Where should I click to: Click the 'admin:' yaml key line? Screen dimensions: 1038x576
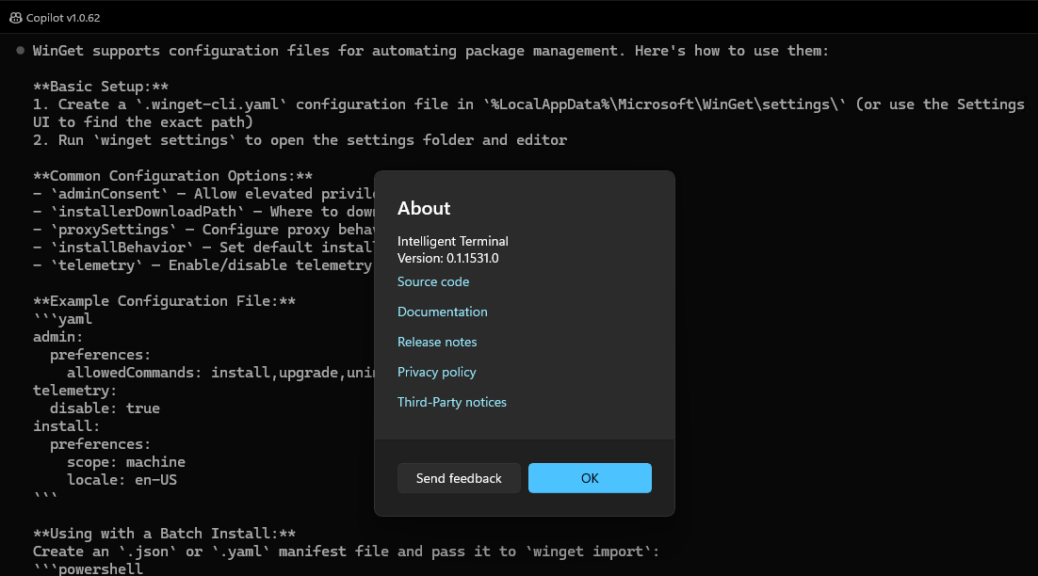click(x=58, y=337)
